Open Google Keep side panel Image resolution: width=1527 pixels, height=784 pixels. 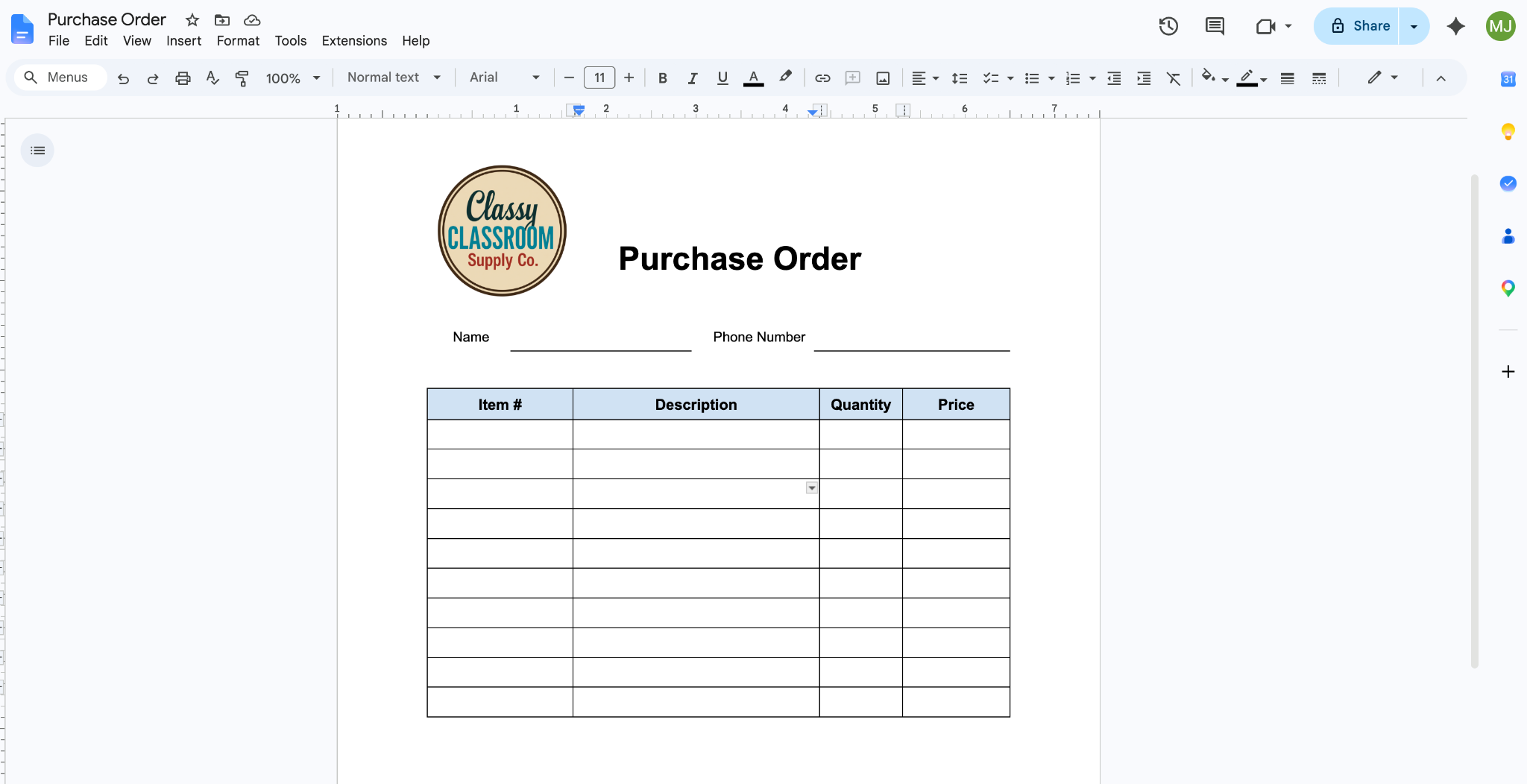(x=1508, y=132)
